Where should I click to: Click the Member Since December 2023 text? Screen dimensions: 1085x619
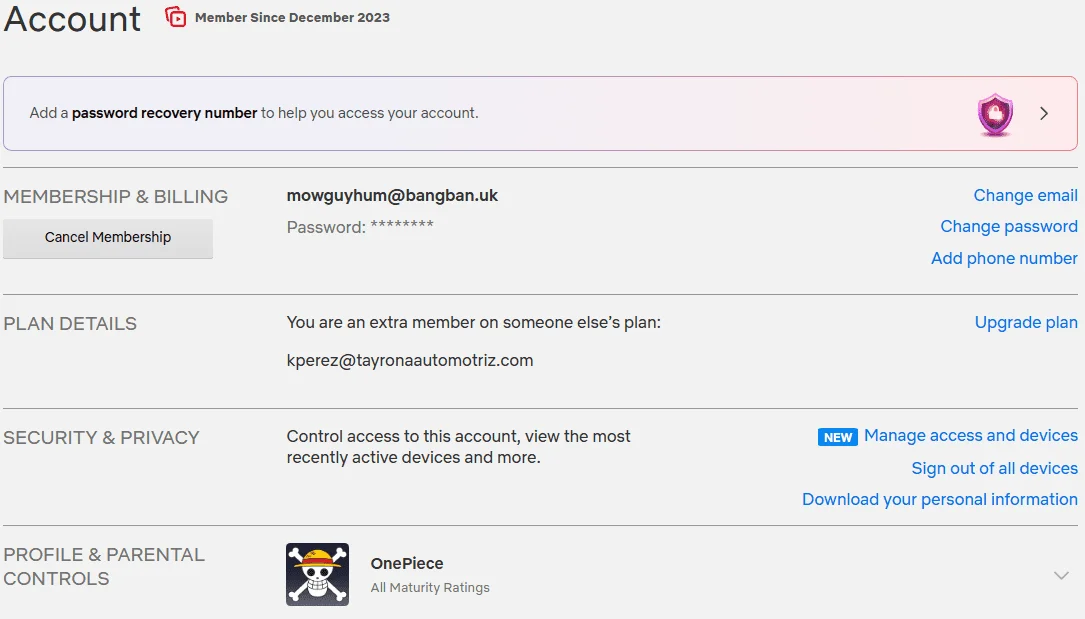coord(292,17)
